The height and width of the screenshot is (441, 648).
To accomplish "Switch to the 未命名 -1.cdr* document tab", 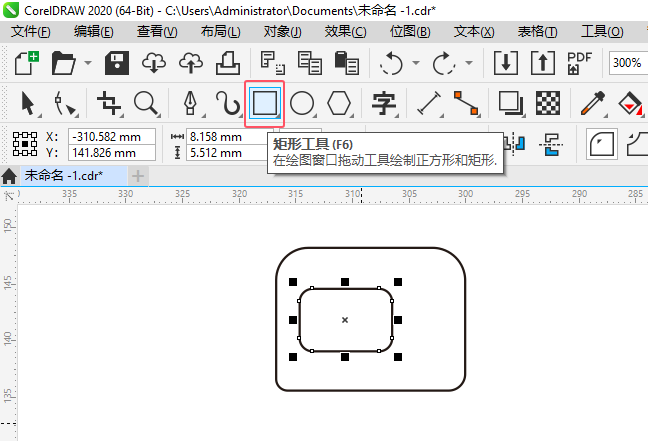I will [x=72, y=176].
